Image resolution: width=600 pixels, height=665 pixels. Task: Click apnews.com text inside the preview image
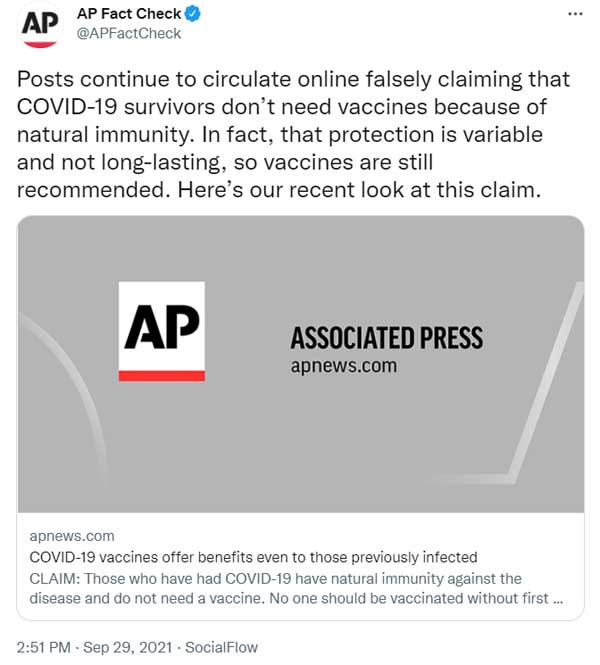pos(343,366)
